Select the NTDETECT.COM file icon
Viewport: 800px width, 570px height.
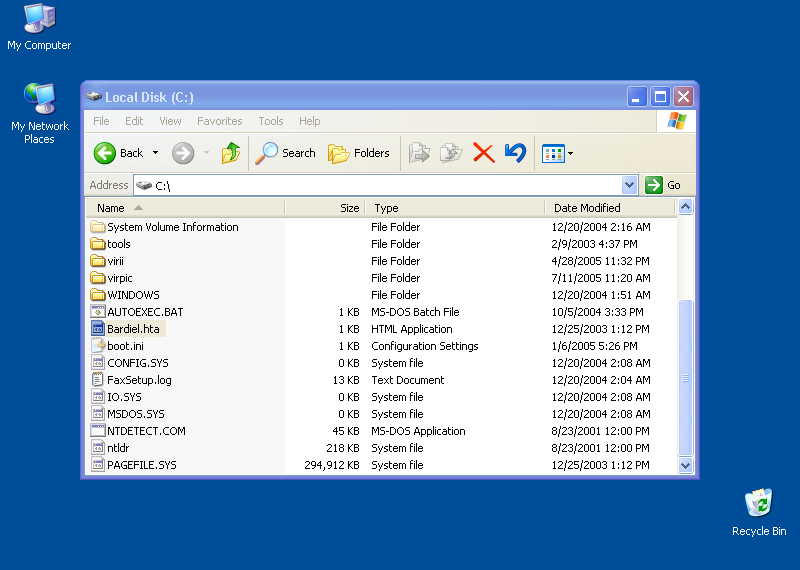97,431
